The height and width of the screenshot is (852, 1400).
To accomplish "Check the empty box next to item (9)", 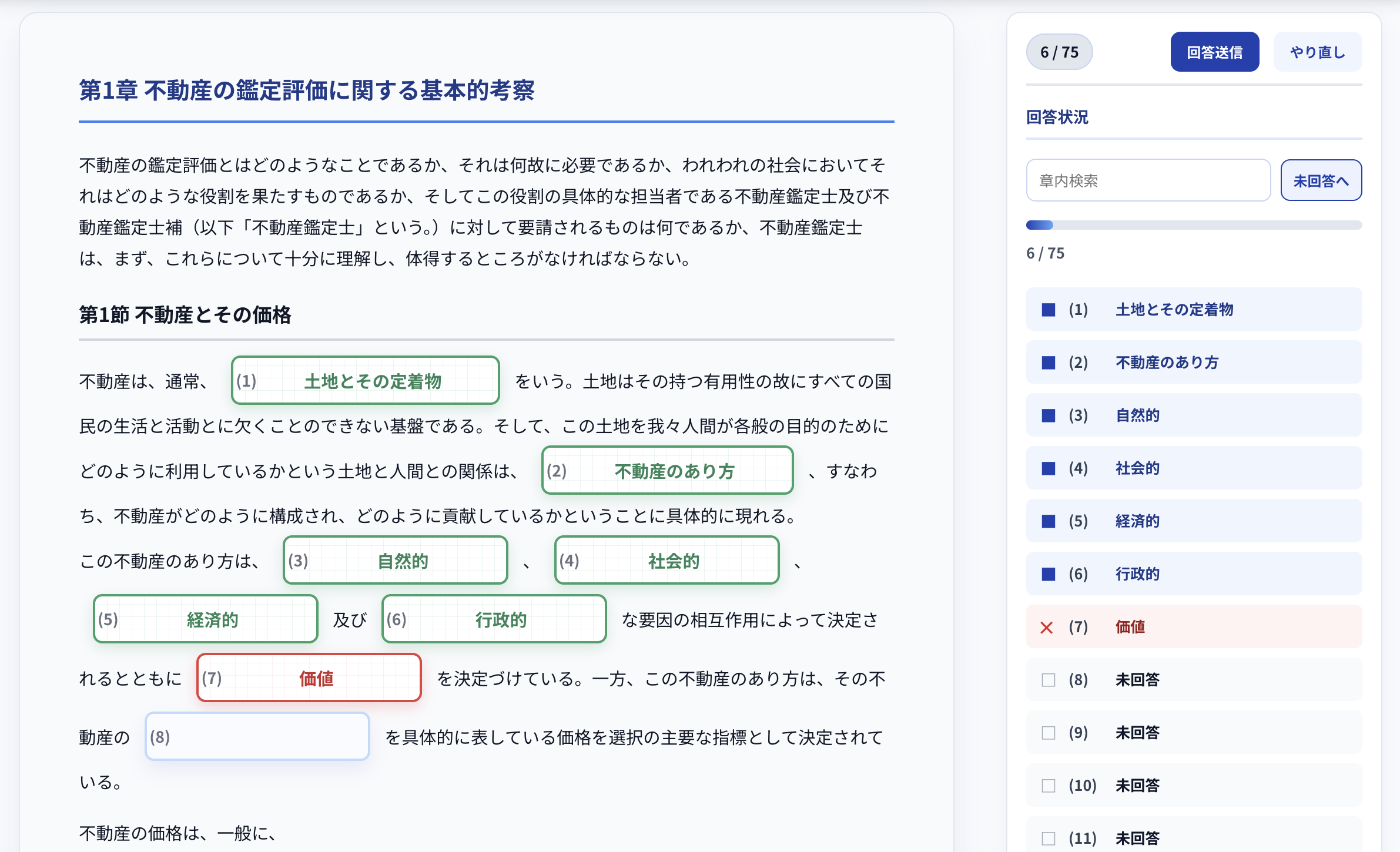I will [1047, 733].
